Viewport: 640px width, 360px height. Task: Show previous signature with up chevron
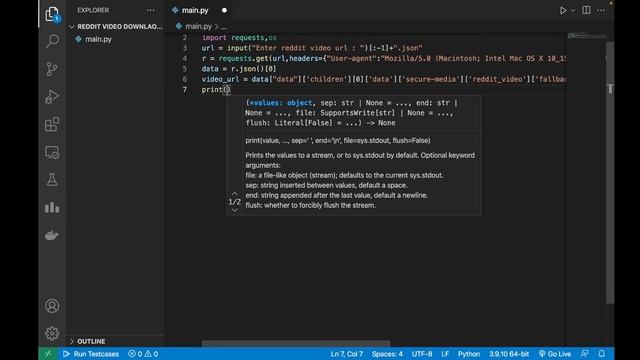[x=235, y=193]
